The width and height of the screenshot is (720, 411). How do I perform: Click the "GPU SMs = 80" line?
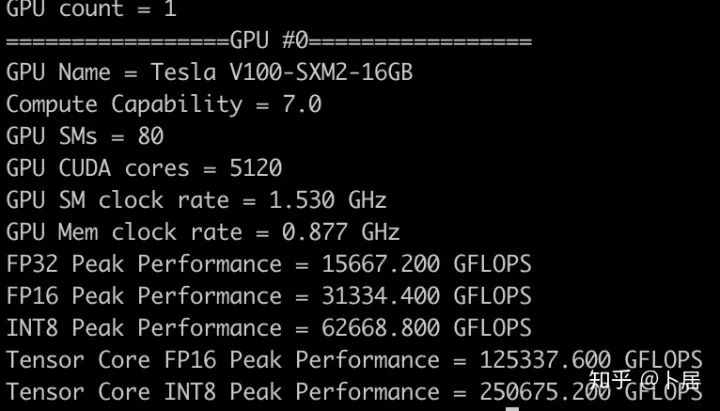(85, 137)
